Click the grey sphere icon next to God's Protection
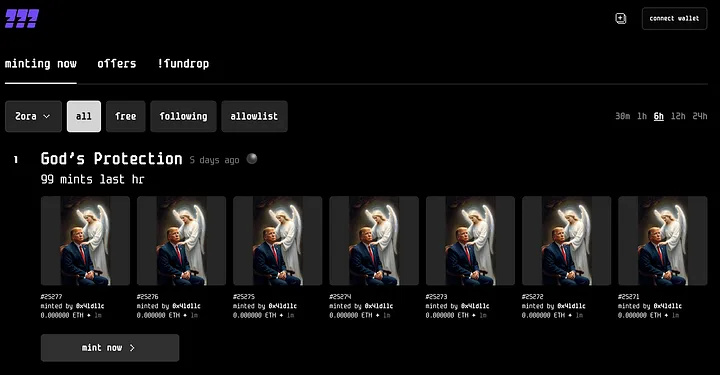This screenshot has width=720, height=375. 252,159
